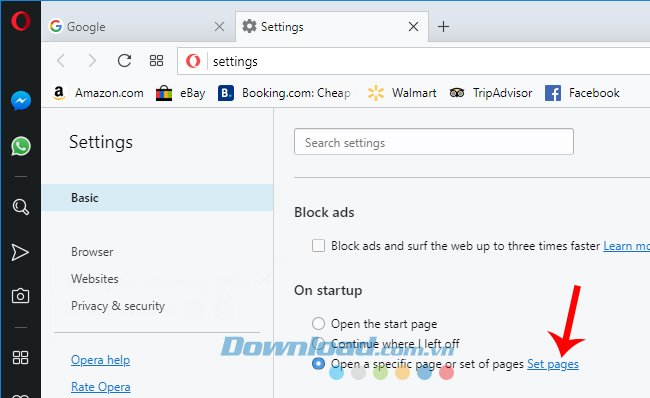
Task: Go forward to the next page
Action: click(92, 61)
